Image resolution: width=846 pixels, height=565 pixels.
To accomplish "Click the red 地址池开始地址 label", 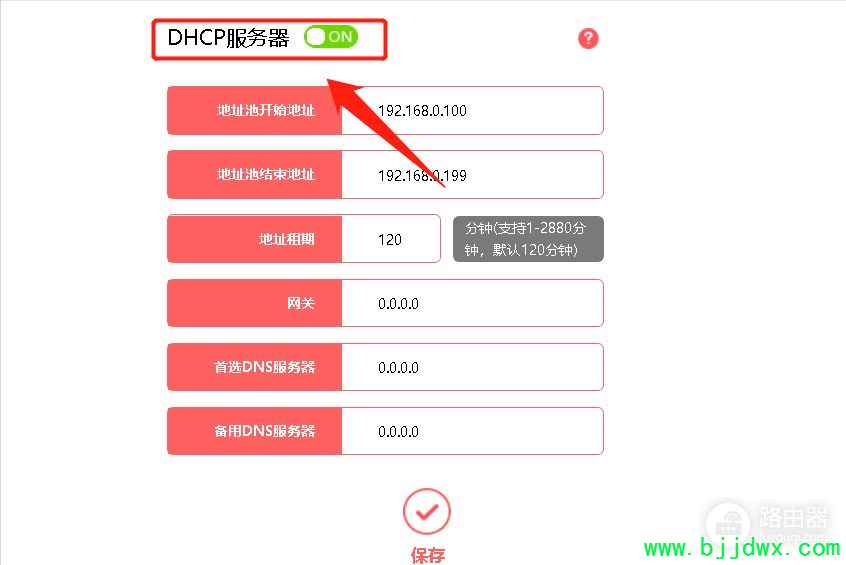I will [255, 111].
